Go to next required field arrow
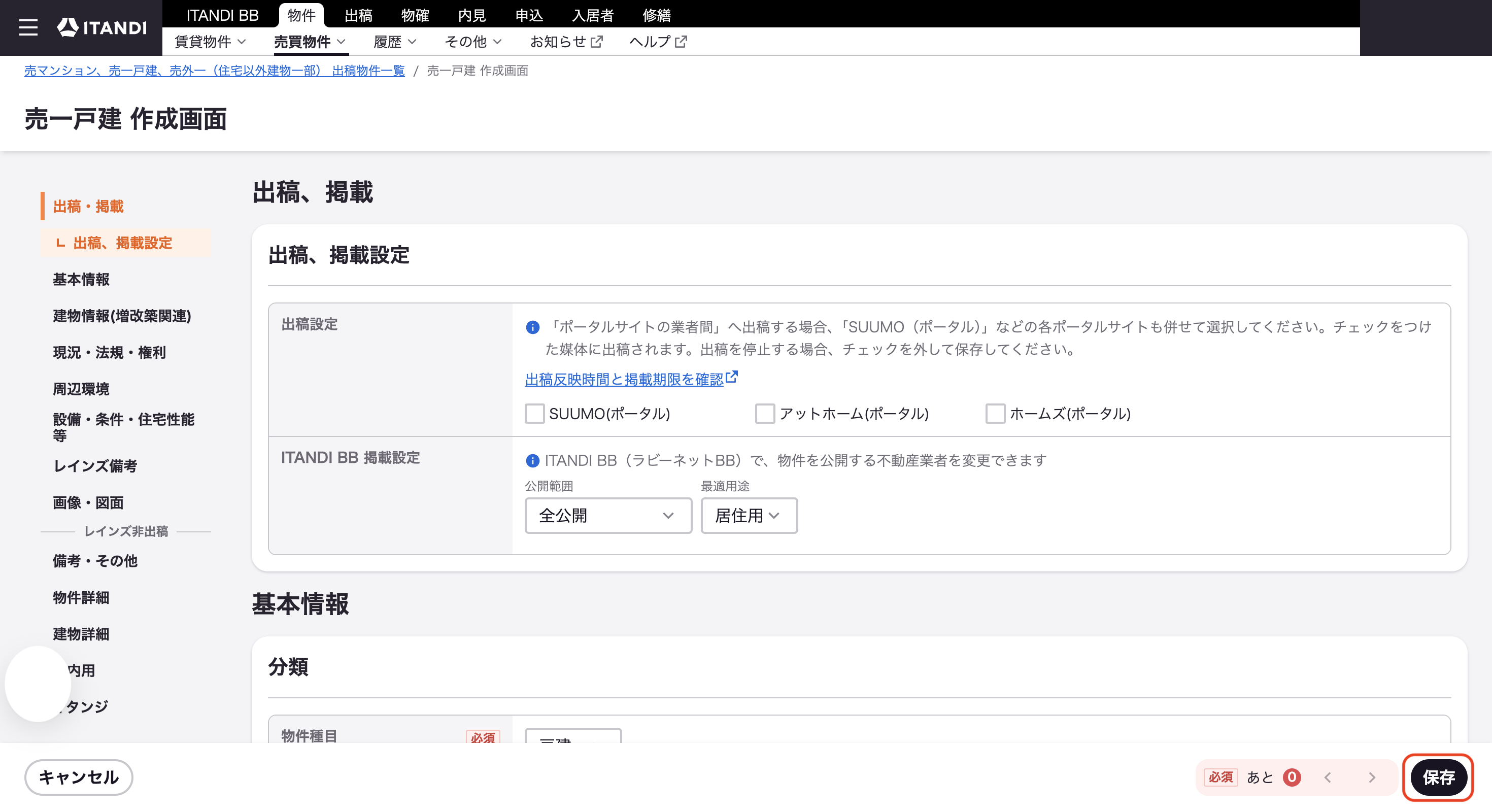The height and width of the screenshot is (812, 1492). pos(1372,777)
